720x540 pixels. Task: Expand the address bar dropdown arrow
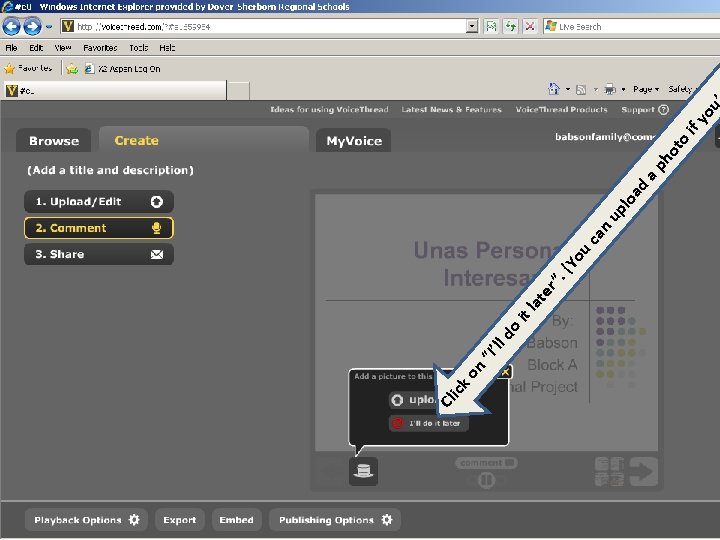tap(472, 27)
